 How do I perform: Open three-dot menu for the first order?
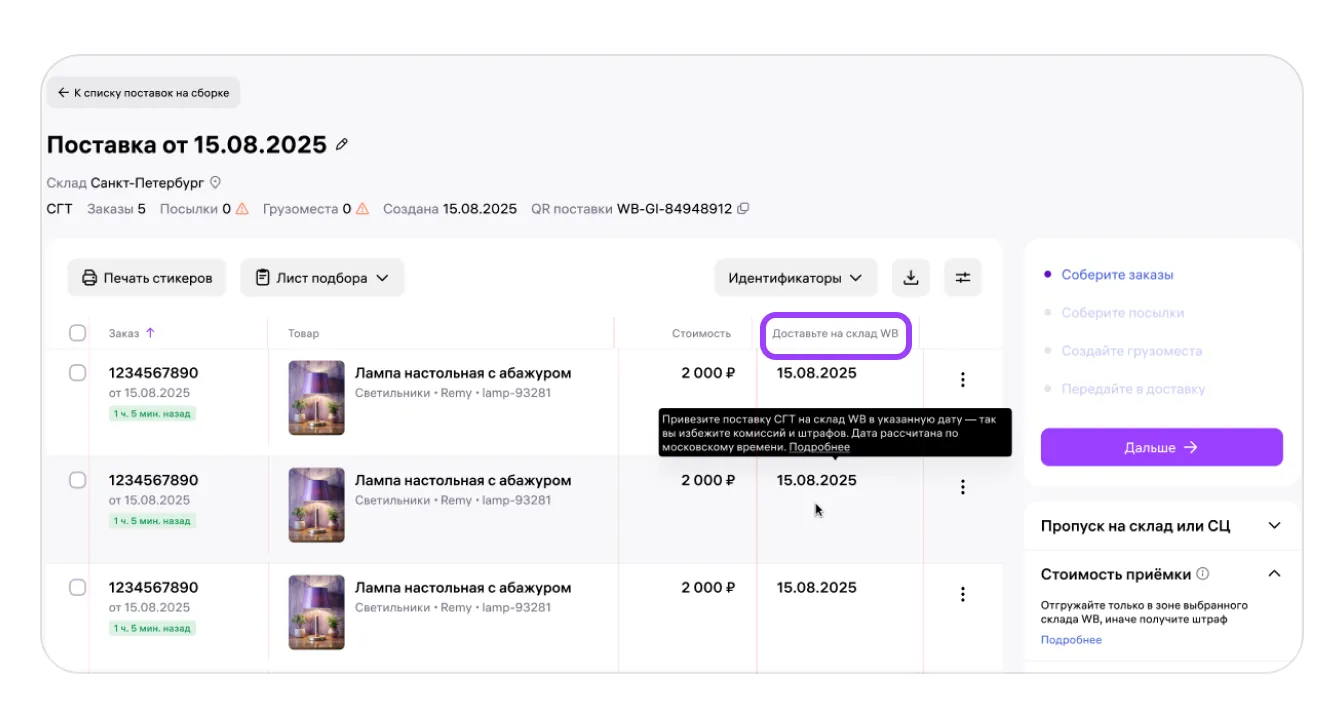962,380
